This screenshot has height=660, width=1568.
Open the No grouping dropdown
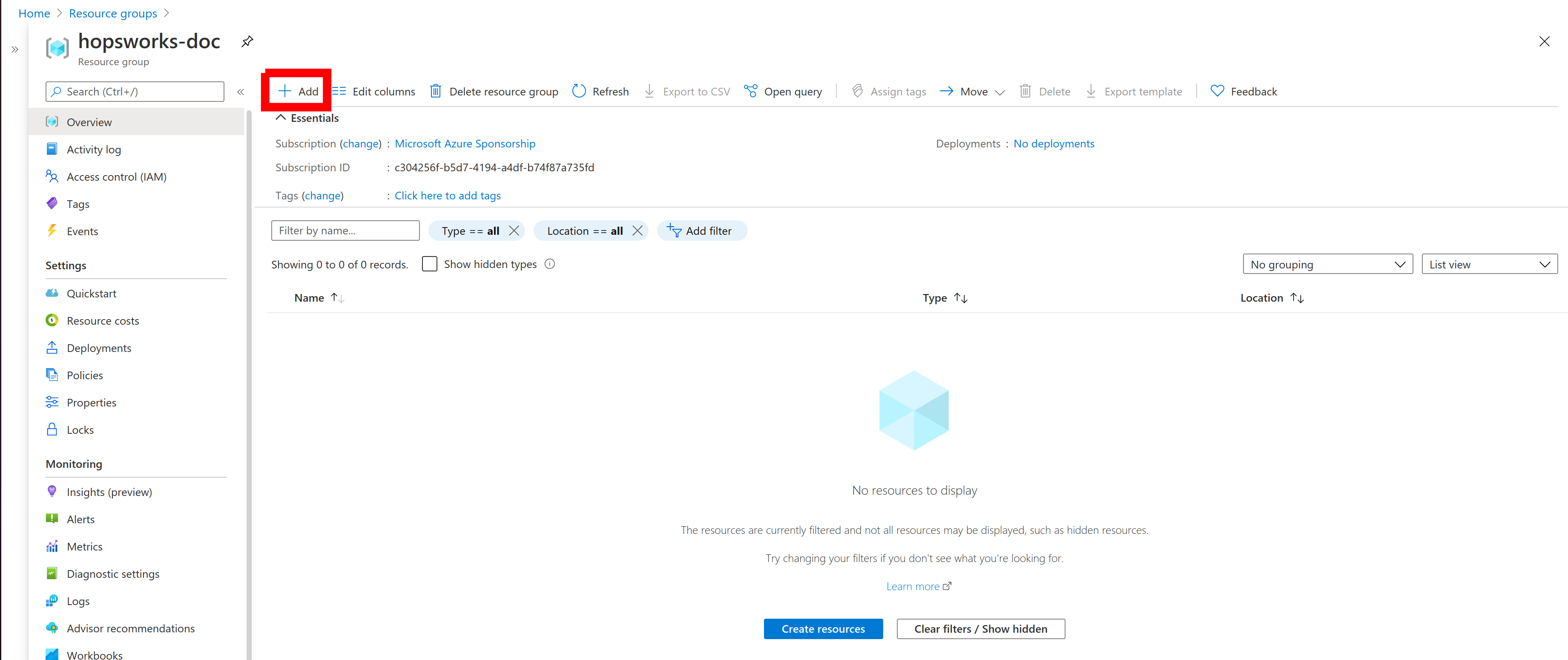tap(1327, 264)
